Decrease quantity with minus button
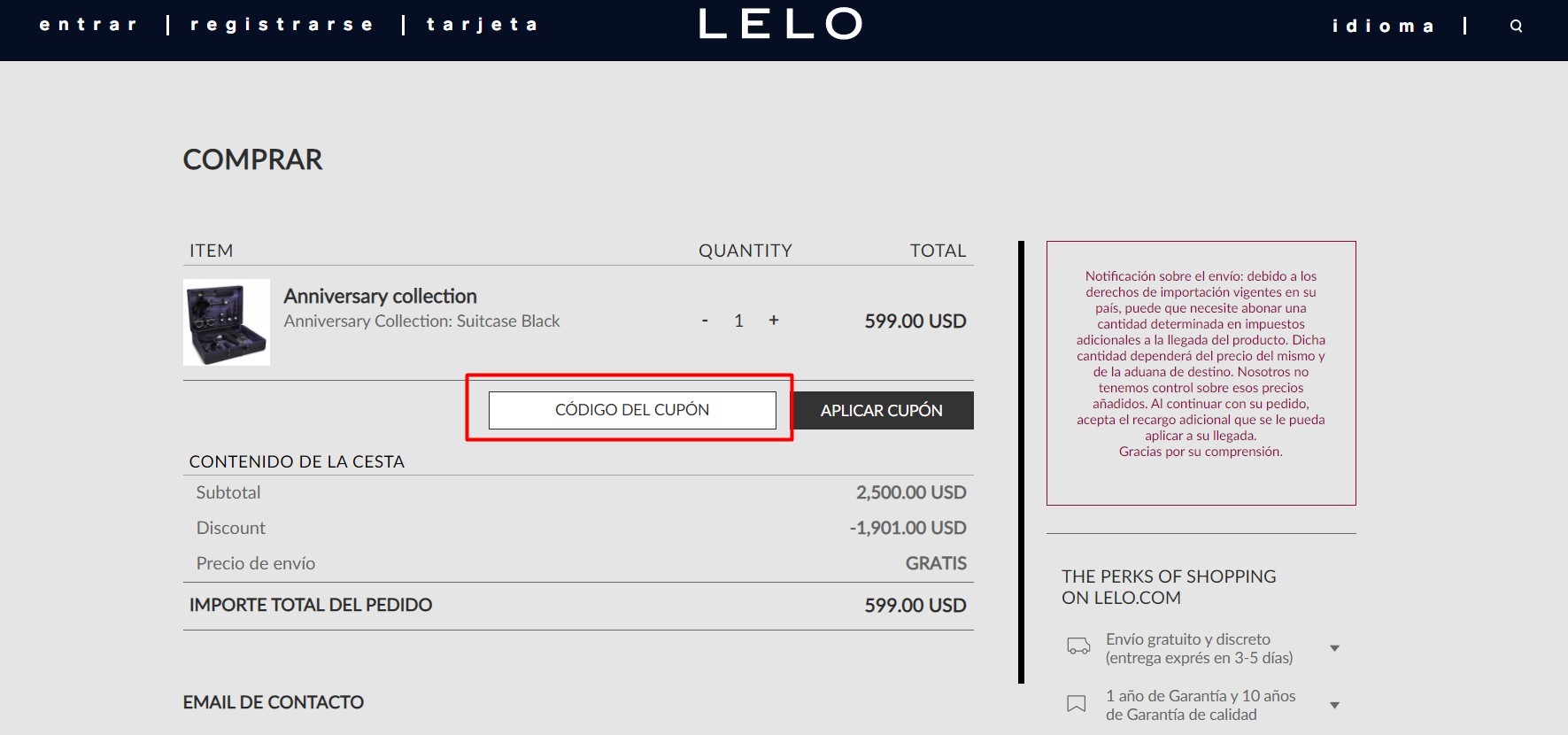This screenshot has width=1568, height=735. point(705,321)
